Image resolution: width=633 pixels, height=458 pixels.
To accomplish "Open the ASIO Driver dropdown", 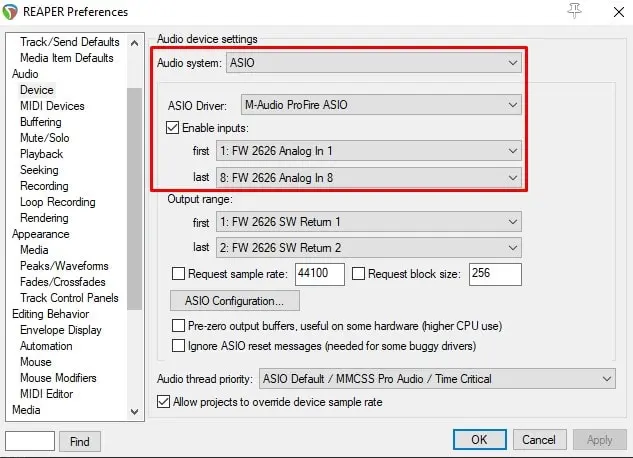I will [381, 105].
